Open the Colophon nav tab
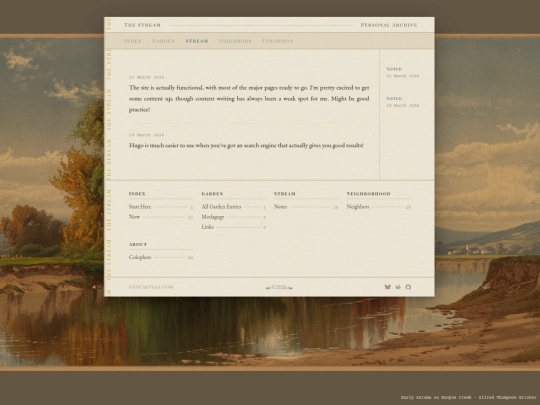The width and height of the screenshot is (540, 405). click(278, 41)
